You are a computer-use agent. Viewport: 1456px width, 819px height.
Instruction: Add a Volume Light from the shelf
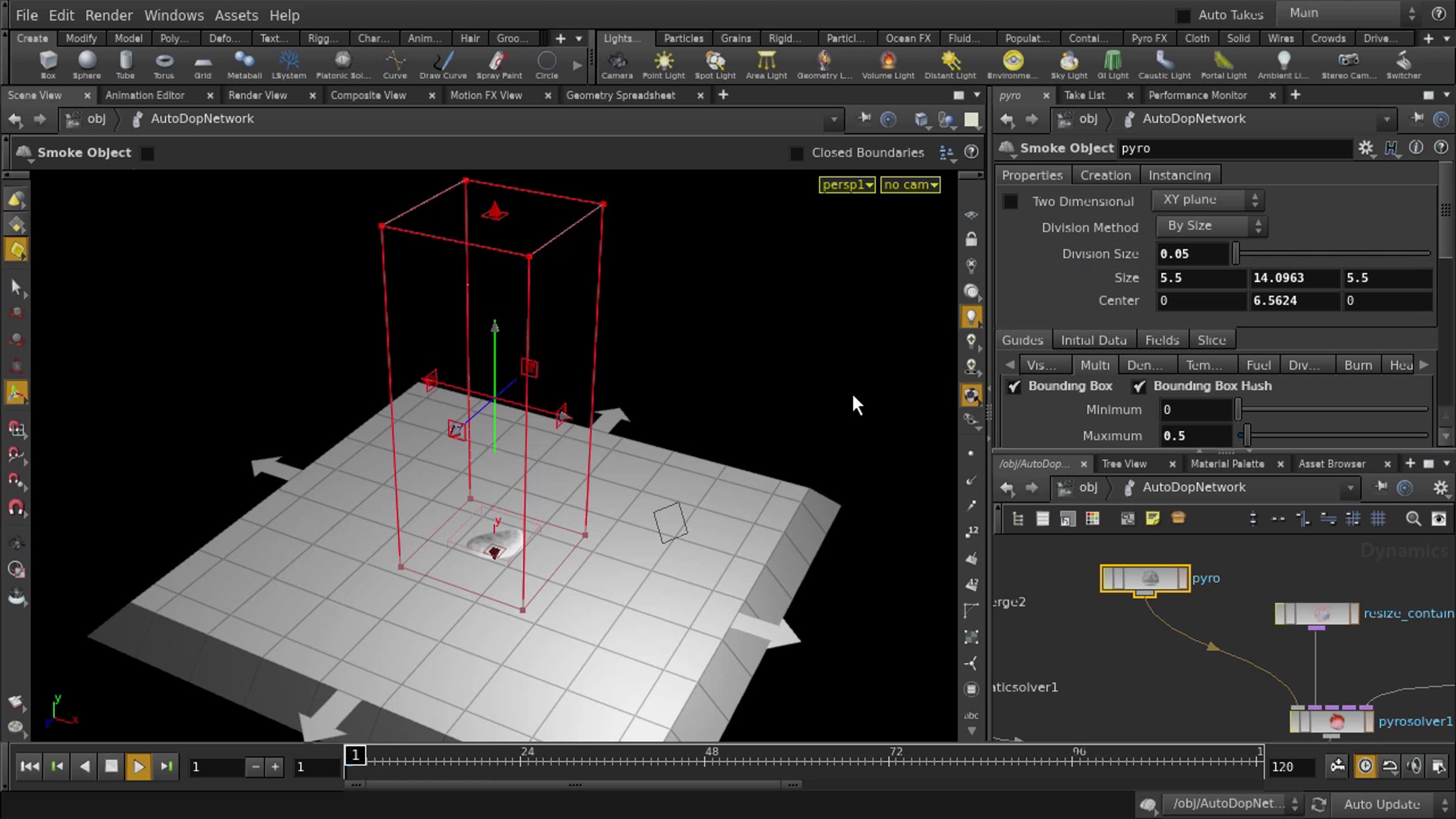[x=888, y=64]
